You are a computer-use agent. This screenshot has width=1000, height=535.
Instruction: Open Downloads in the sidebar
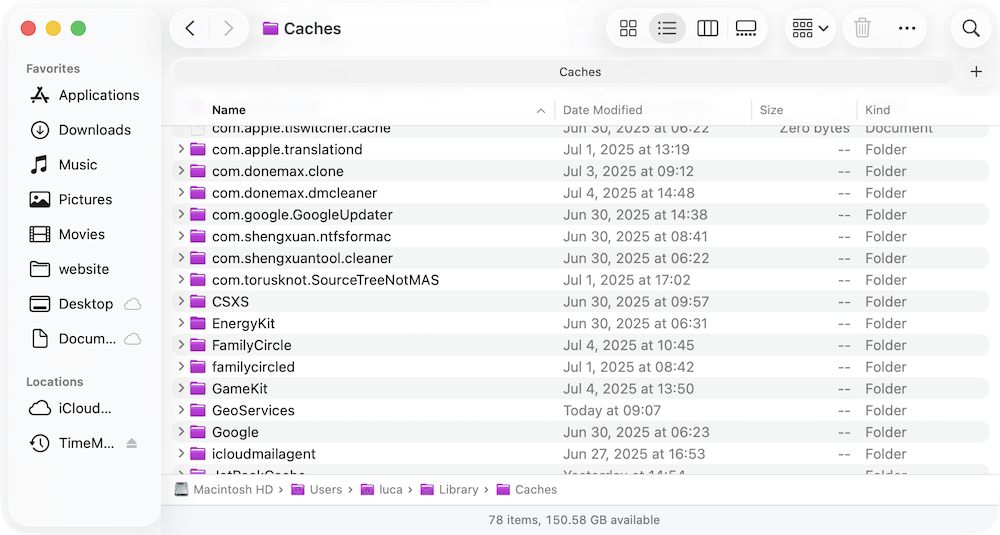coord(80,130)
